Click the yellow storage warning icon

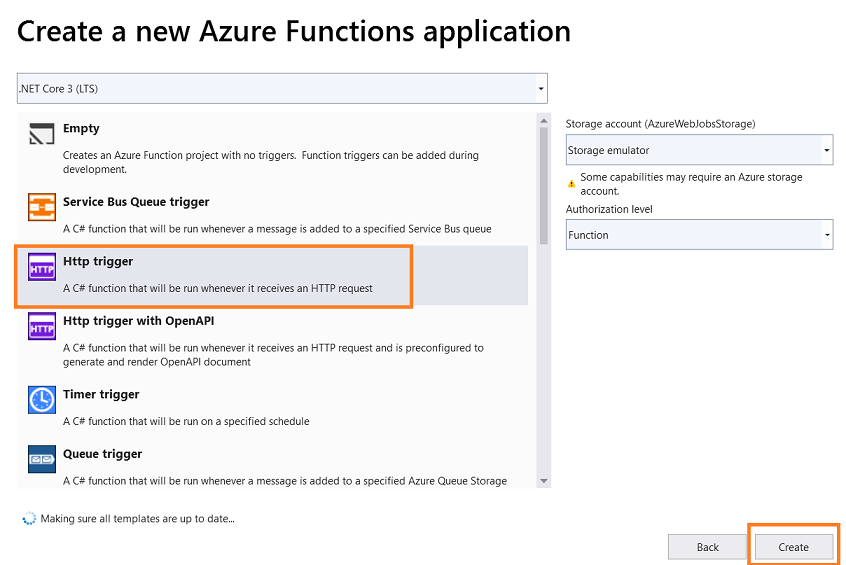tap(571, 184)
